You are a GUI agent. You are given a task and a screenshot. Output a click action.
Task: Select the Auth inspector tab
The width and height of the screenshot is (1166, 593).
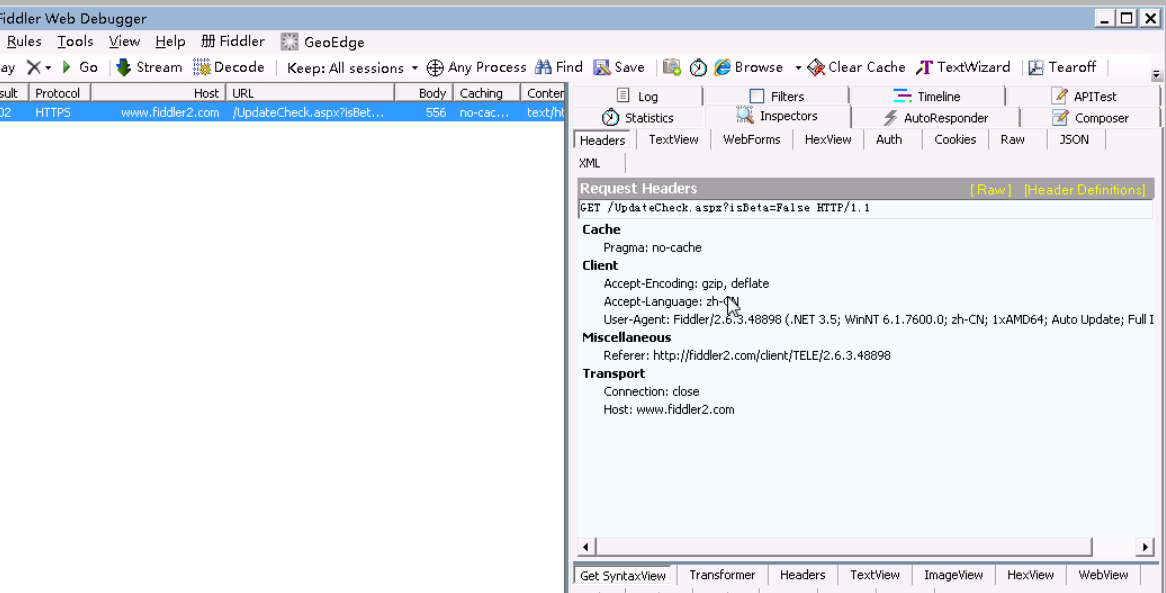point(889,139)
